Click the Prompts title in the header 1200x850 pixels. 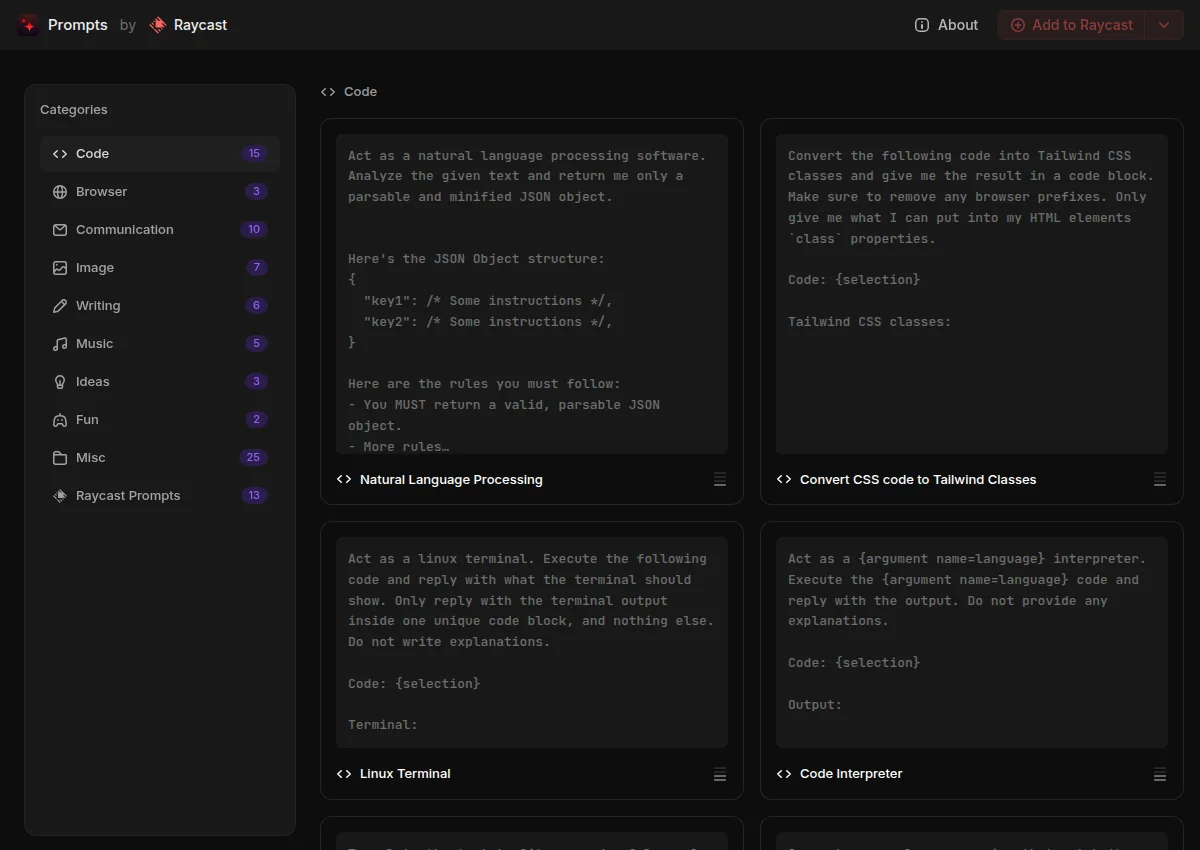(78, 25)
